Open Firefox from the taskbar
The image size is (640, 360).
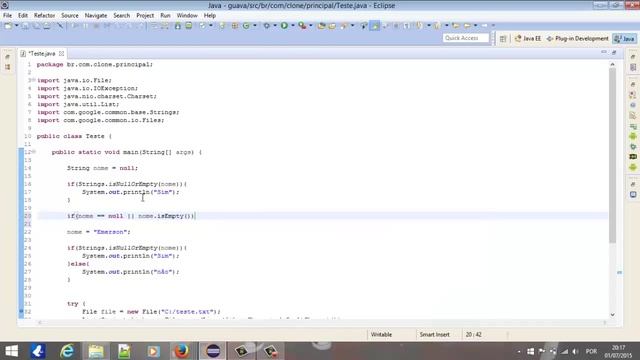pyautogui.click(x=181, y=351)
